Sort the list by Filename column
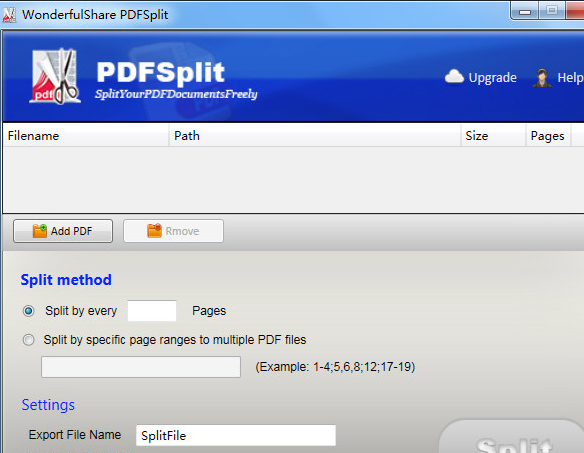The image size is (584, 453). (86, 136)
